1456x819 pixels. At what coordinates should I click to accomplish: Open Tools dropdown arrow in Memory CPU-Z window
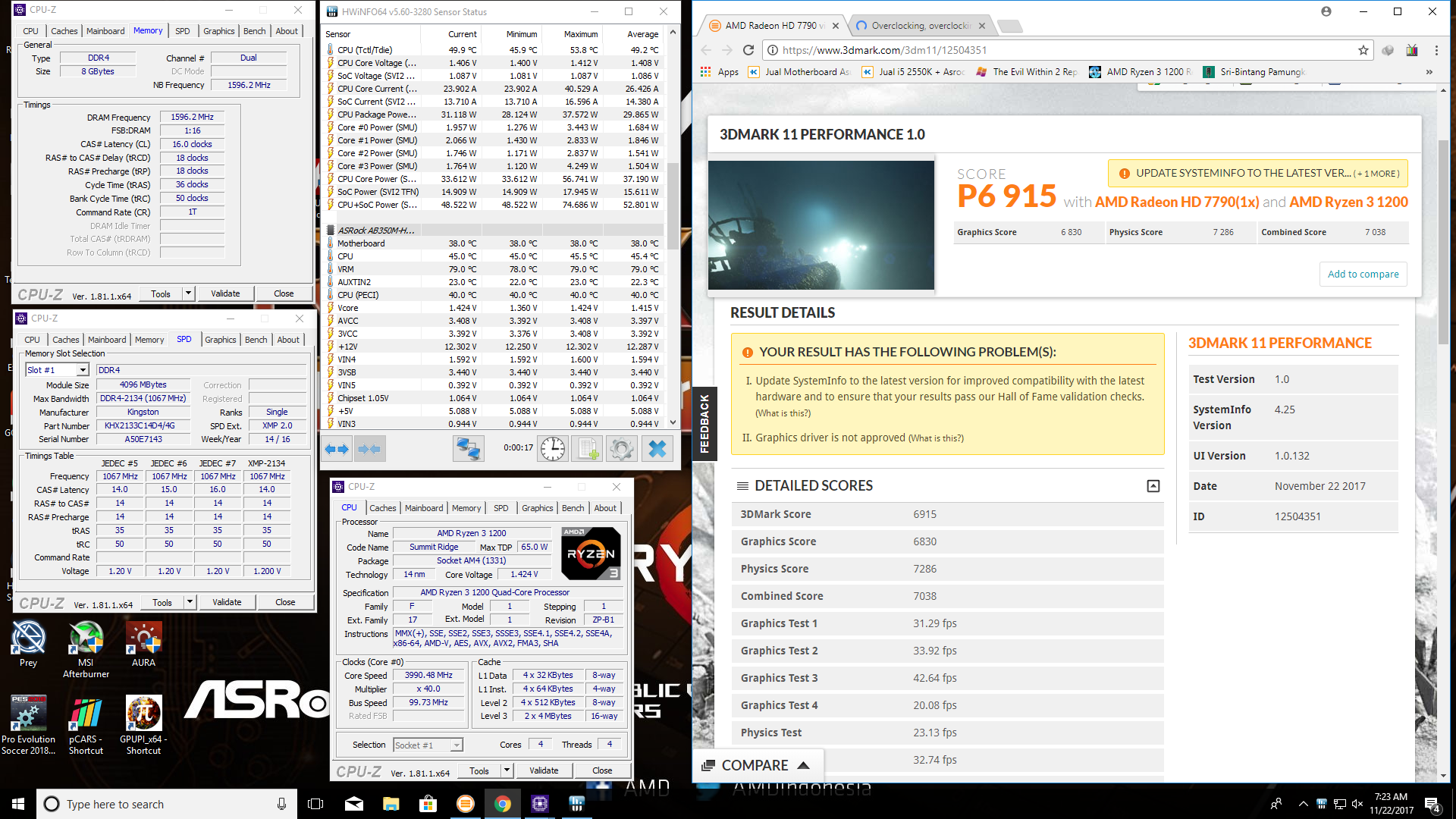(x=189, y=293)
